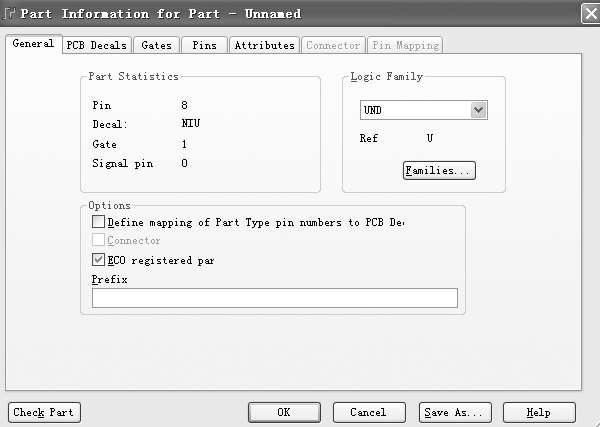Select the Pins tab

[x=203, y=45]
